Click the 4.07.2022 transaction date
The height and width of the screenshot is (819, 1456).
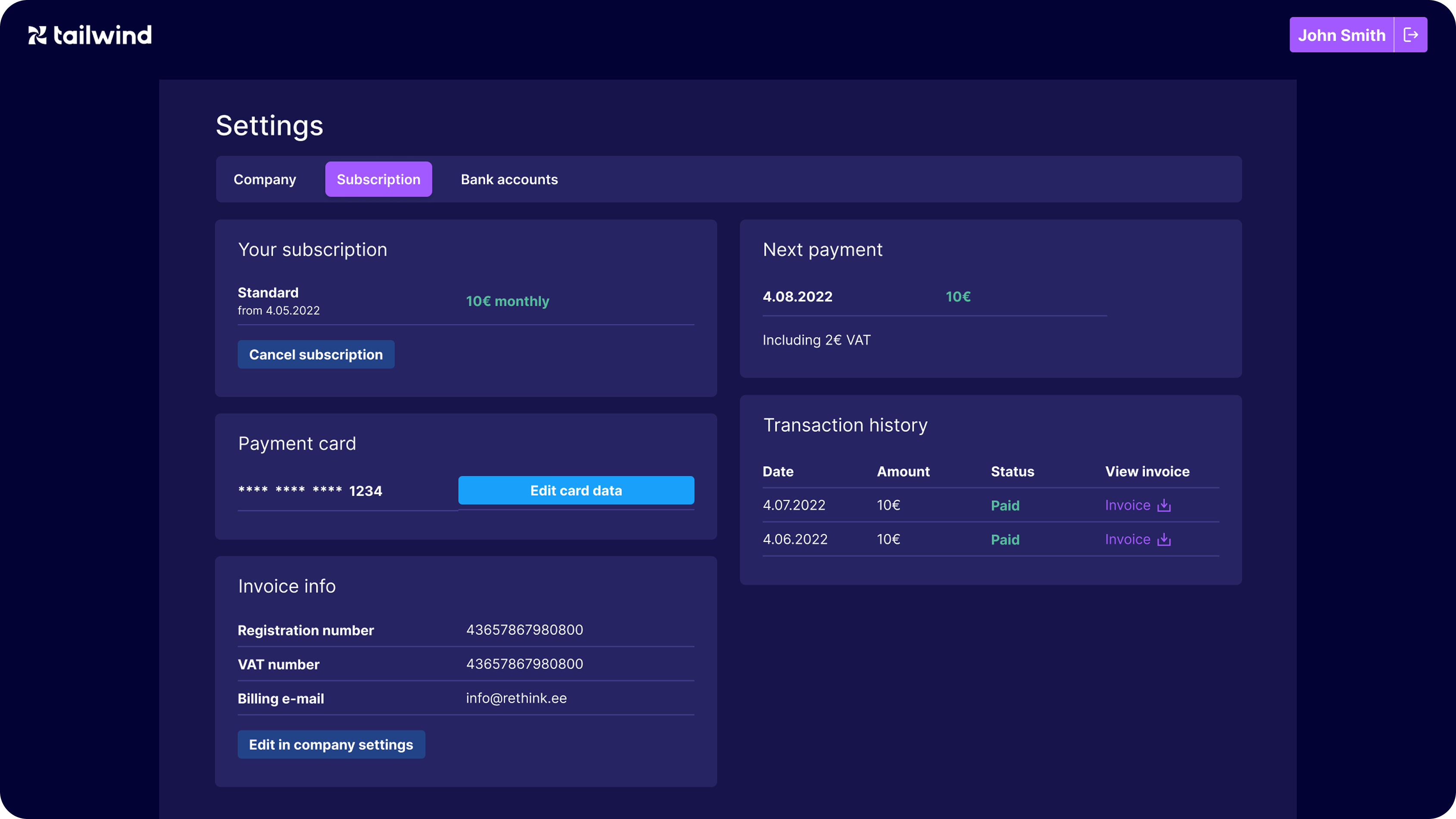coord(794,505)
